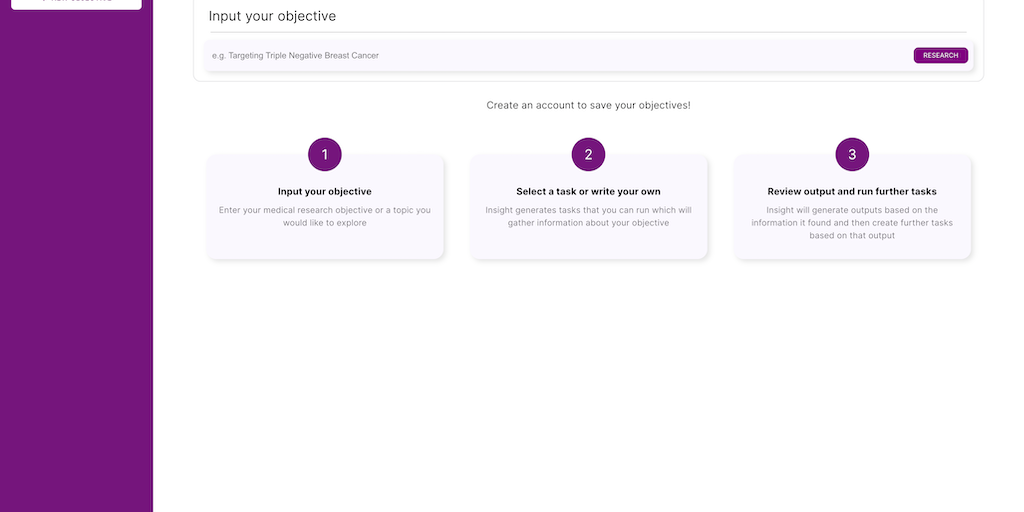Select the bold 'Input your objective' step title
This screenshot has height=512, width=1024.
pos(325,191)
